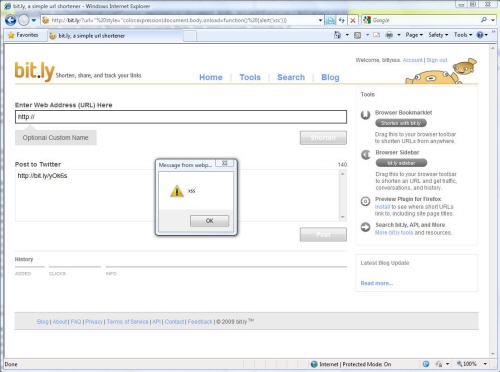The width and height of the screenshot is (500, 372).
Task: Click the Read Mail toolbar icon
Action: tap(377, 35)
